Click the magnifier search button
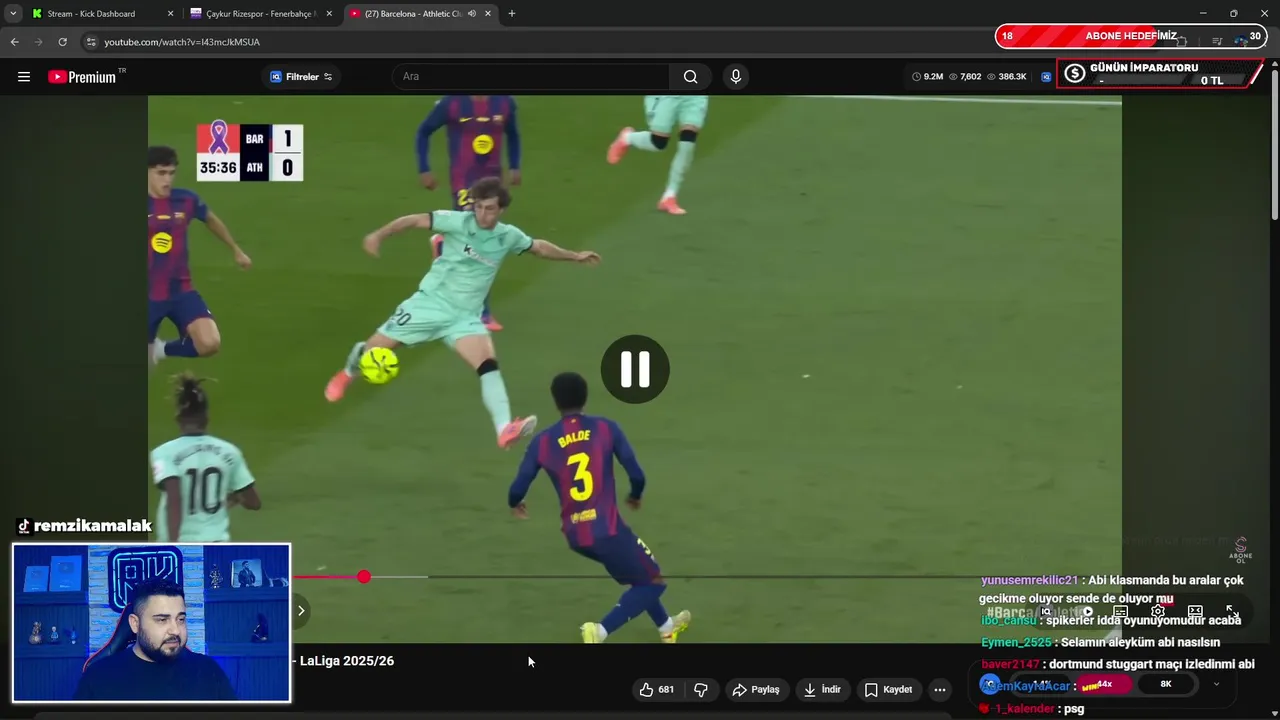This screenshot has height=720, width=1280. click(690, 77)
